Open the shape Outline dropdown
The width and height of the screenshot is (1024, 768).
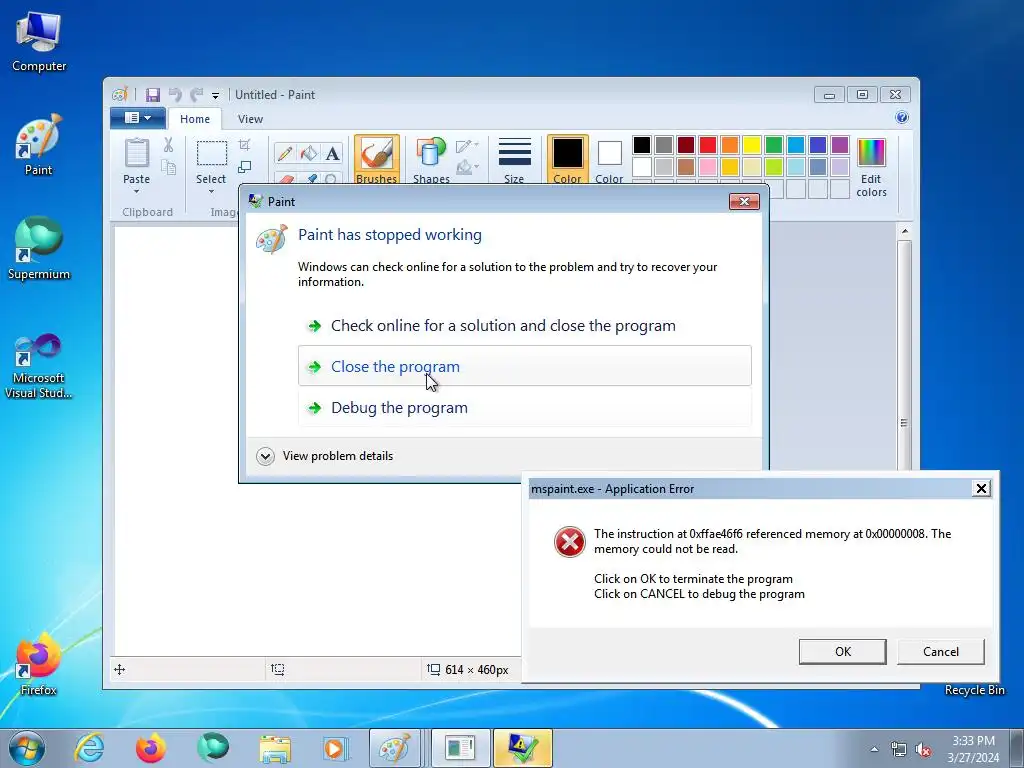468,146
